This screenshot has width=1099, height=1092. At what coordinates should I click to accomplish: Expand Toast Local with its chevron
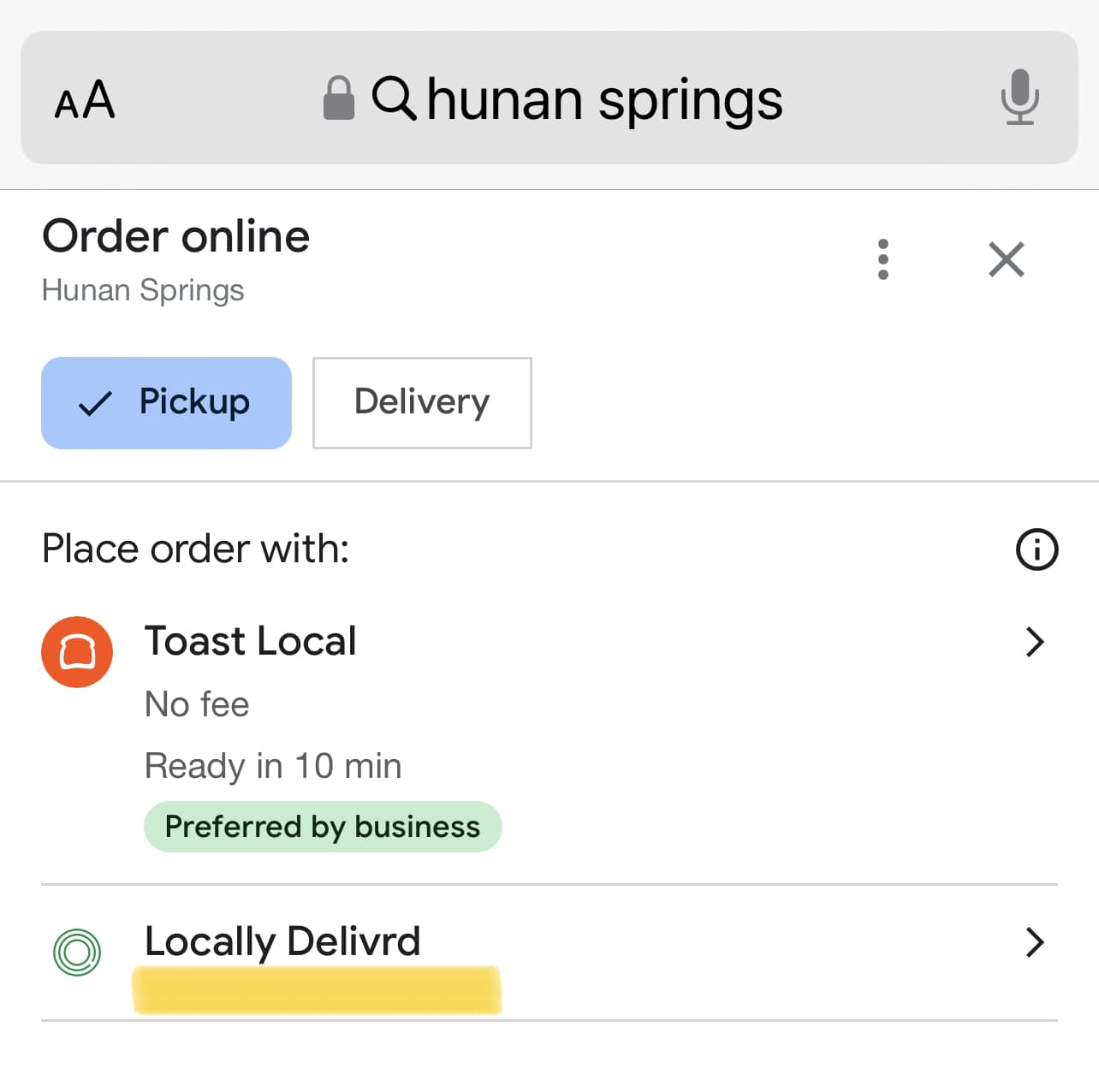(x=1035, y=642)
